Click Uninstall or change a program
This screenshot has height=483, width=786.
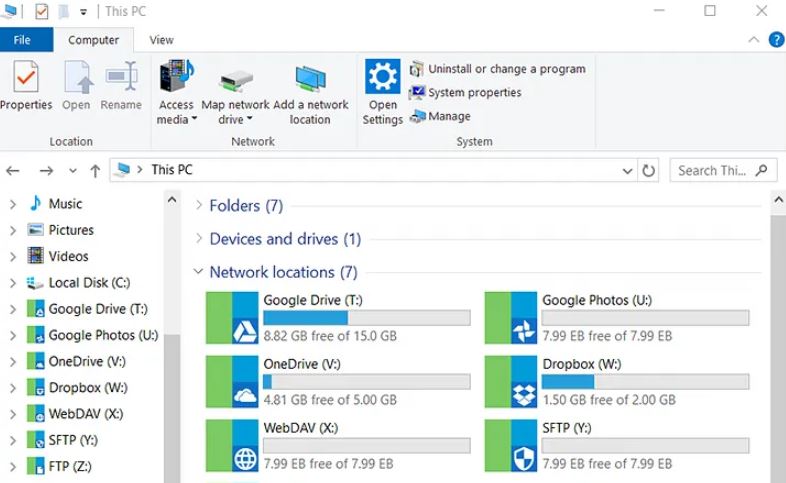498,69
